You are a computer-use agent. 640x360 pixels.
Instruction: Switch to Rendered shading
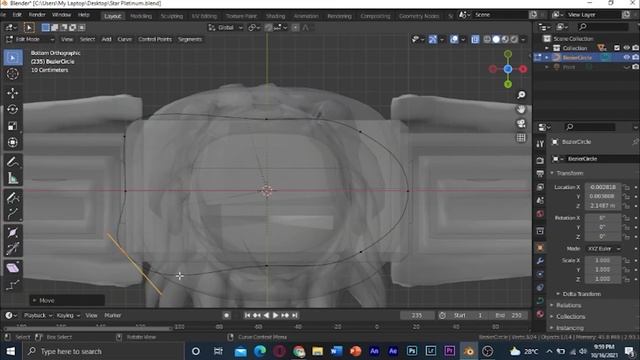(514, 40)
